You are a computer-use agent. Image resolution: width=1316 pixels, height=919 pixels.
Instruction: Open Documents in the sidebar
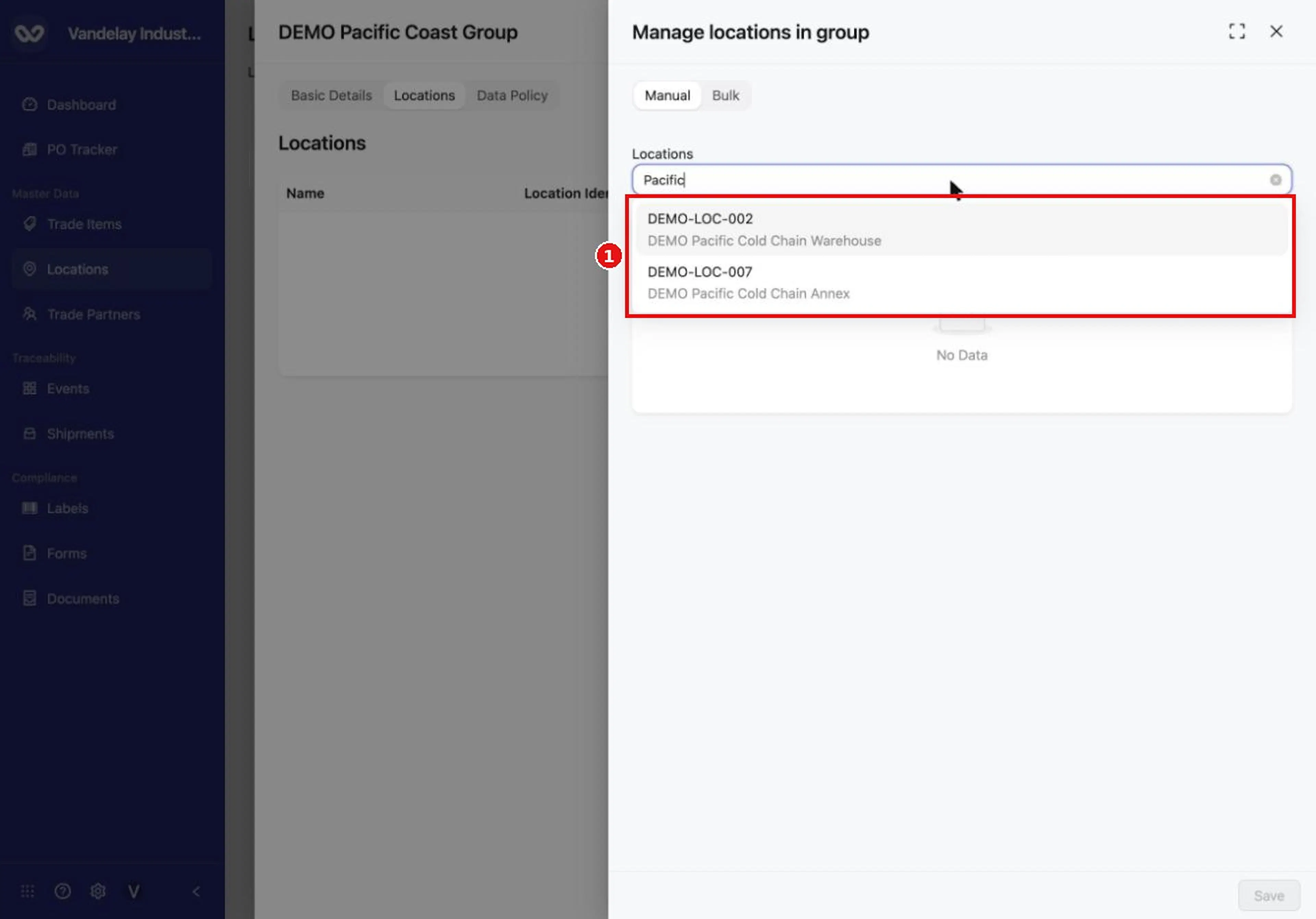[112, 599]
